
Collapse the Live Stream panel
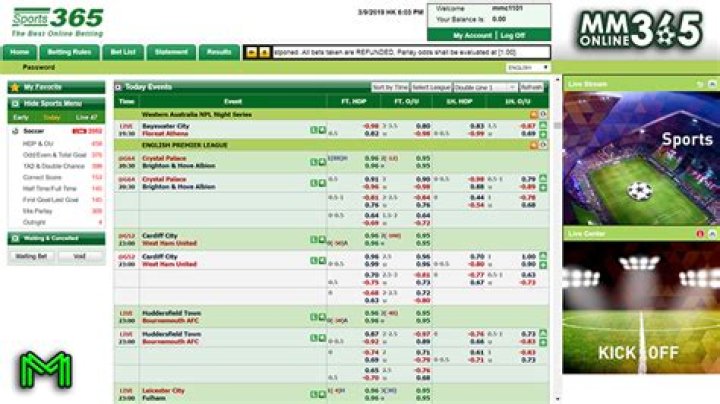(x=712, y=84)
